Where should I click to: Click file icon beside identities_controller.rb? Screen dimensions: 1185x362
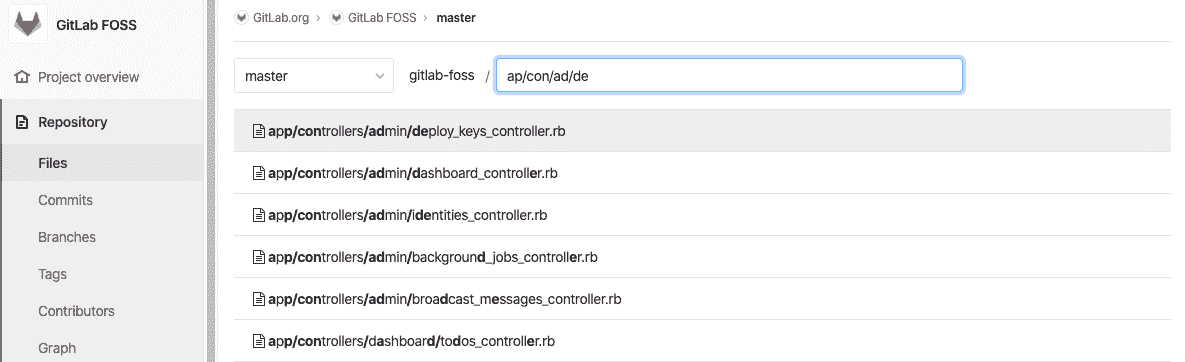coord(259,215)
